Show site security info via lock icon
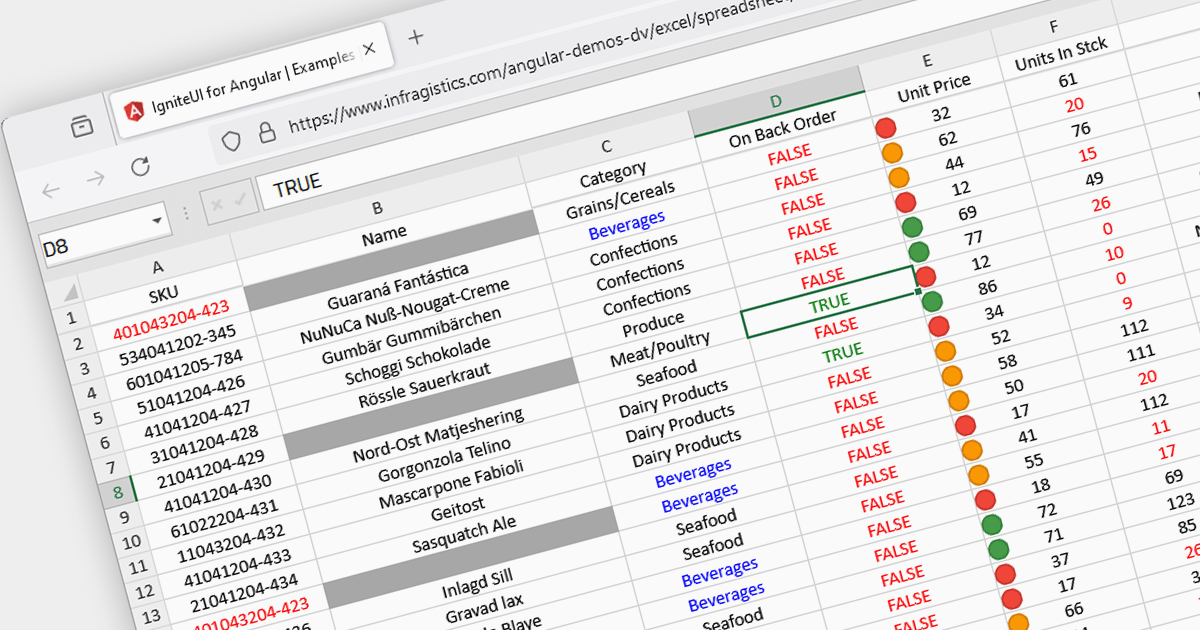Image resolution: width=1200 pixels, height=630 pixels. (266, 132)
